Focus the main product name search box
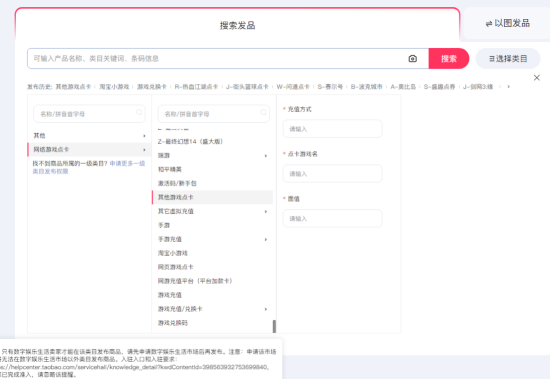The height and width of the screenshot is (379, 550). tap(217, 59)
